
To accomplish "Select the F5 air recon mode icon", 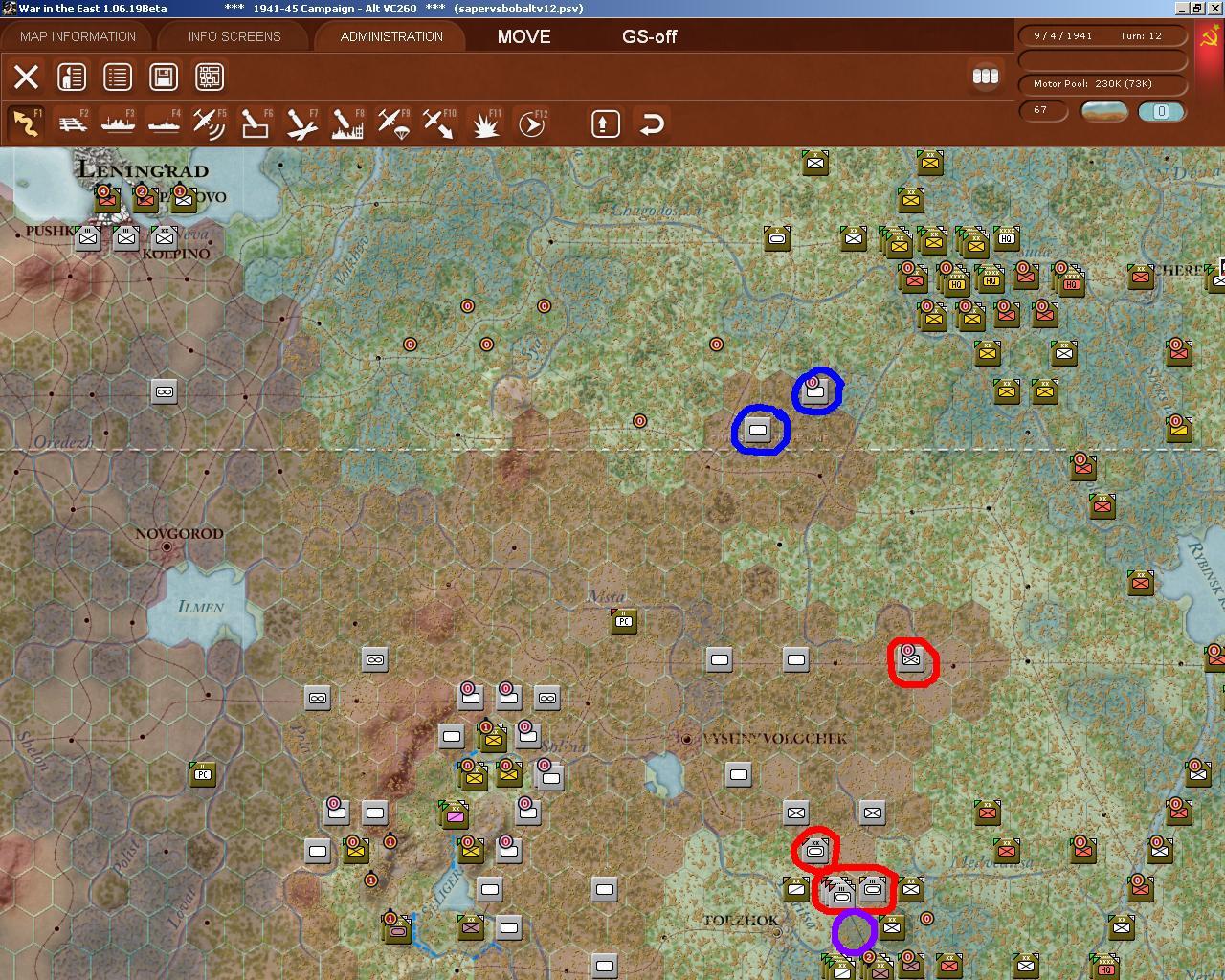I will (210, 123).
